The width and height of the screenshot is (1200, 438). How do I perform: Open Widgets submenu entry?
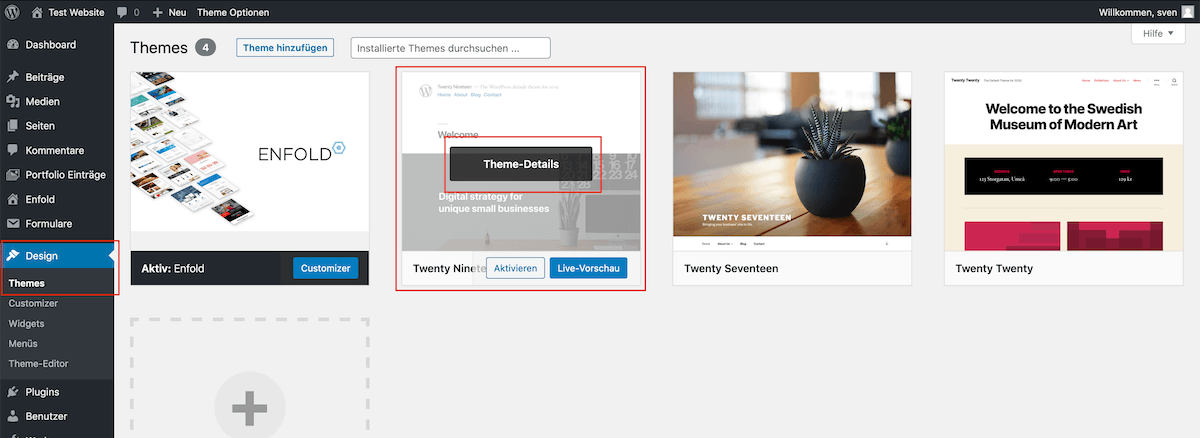[x=26, y=324]
